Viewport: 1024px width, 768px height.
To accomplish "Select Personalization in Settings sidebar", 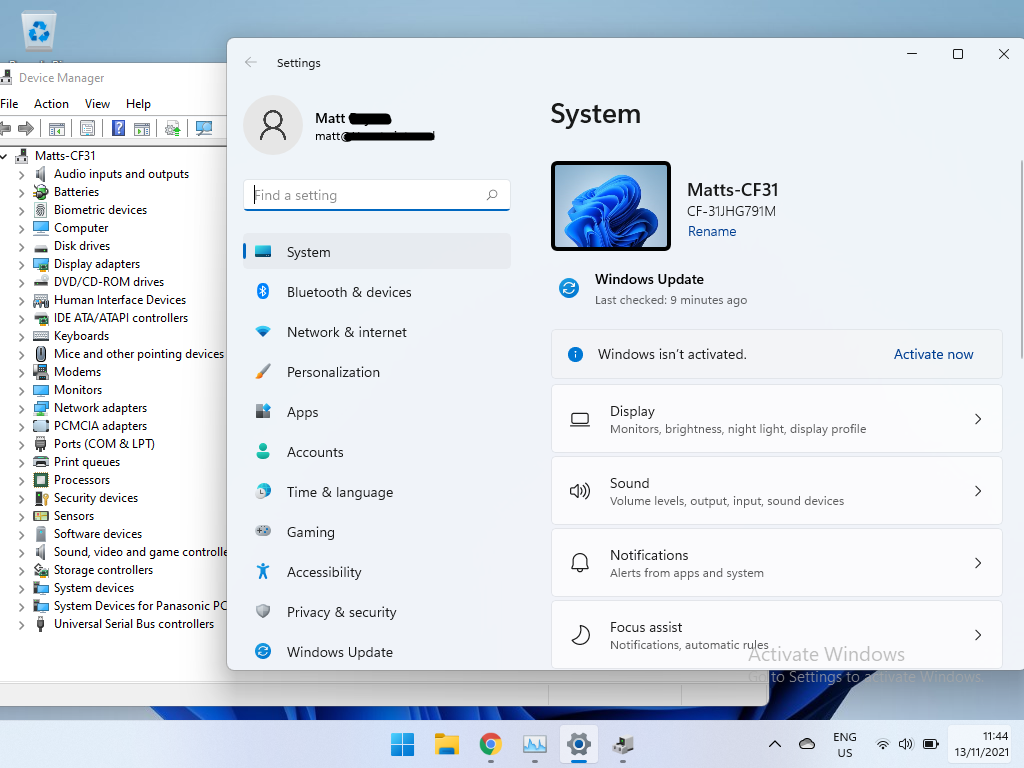I will click(x=377, y=372).
